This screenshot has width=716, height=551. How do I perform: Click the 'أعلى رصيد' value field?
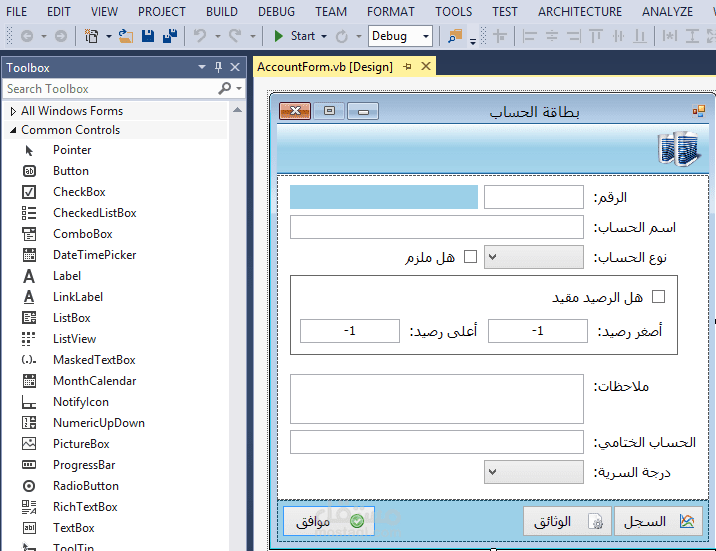pyautogui.click(x=349, y=331)
